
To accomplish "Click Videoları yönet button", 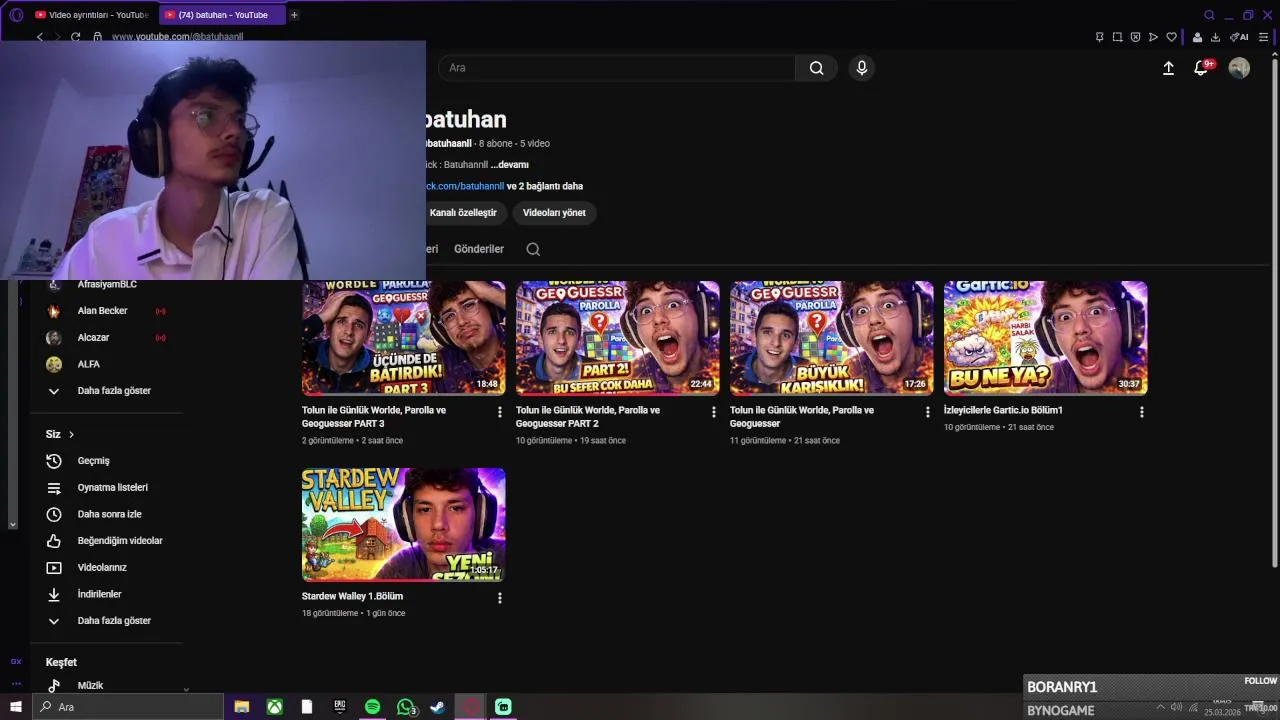I will (x=554, y=213).
